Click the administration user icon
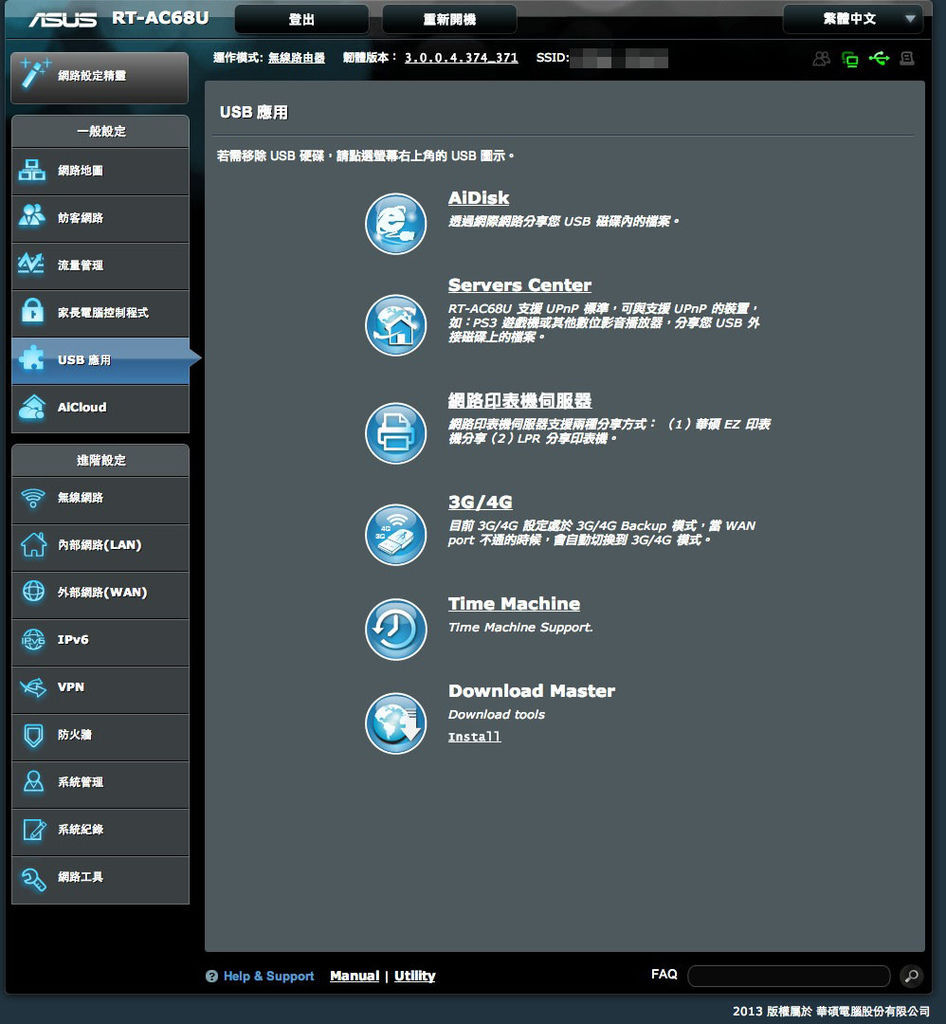This screenshot has width=946, height=1024. tap(33, 781)
